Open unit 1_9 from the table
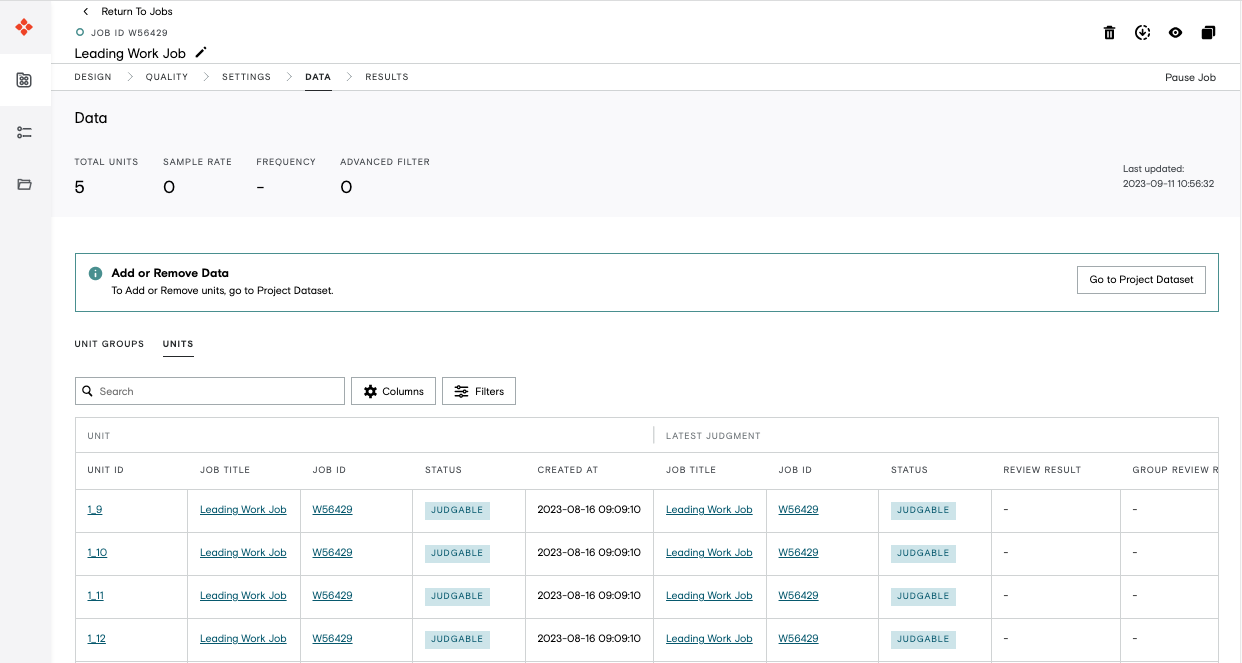Image resolution: width=1242 pixels, height=663 pixels. click(94, 510)
